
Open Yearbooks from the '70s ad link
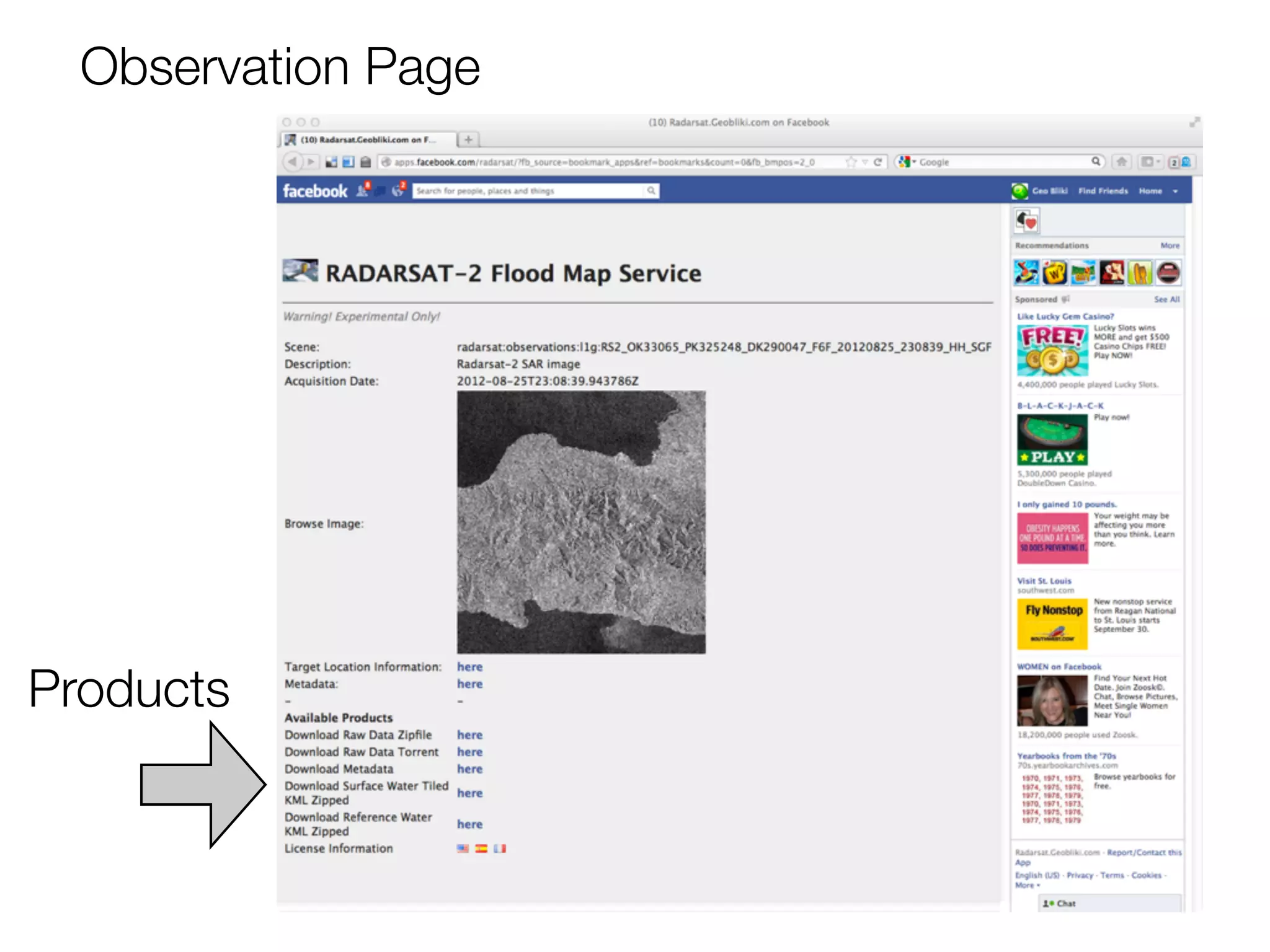pos(1067,756)
